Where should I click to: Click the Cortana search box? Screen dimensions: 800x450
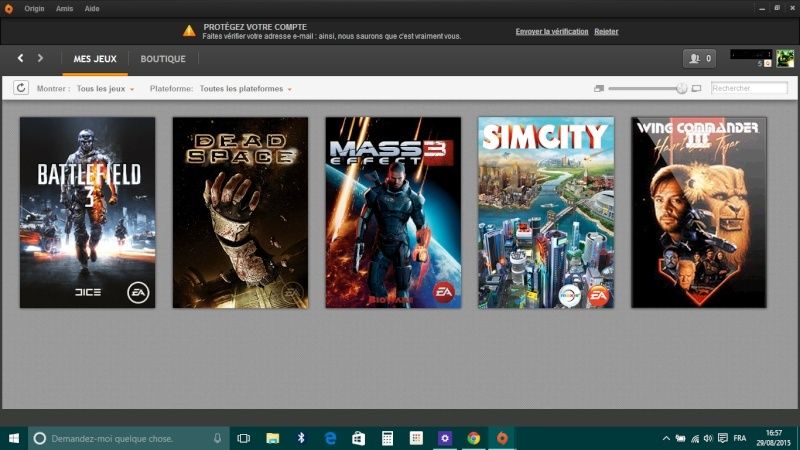[x=129, y=438]
